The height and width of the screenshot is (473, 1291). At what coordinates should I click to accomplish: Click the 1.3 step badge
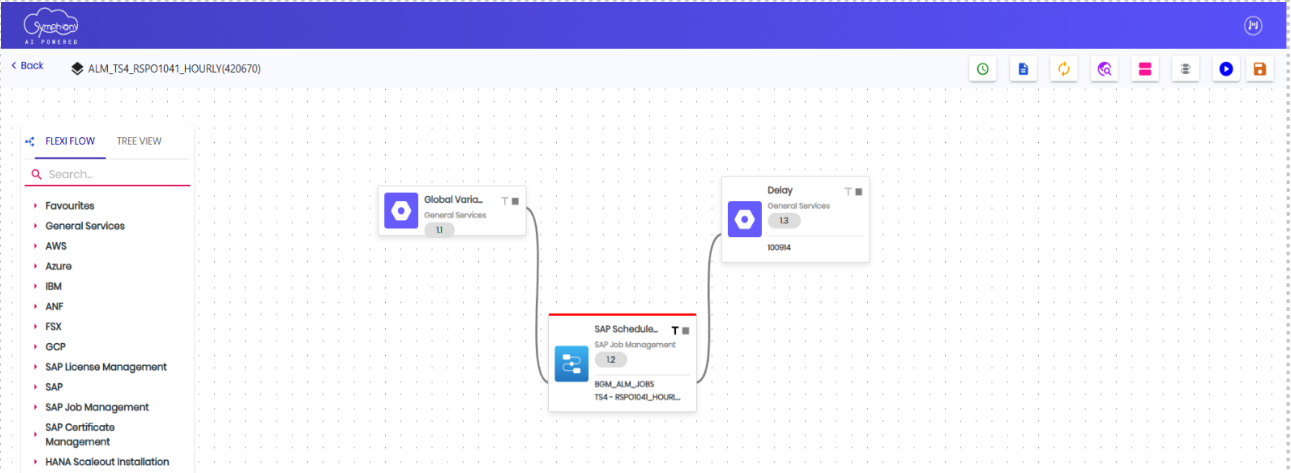coord(783,221)
